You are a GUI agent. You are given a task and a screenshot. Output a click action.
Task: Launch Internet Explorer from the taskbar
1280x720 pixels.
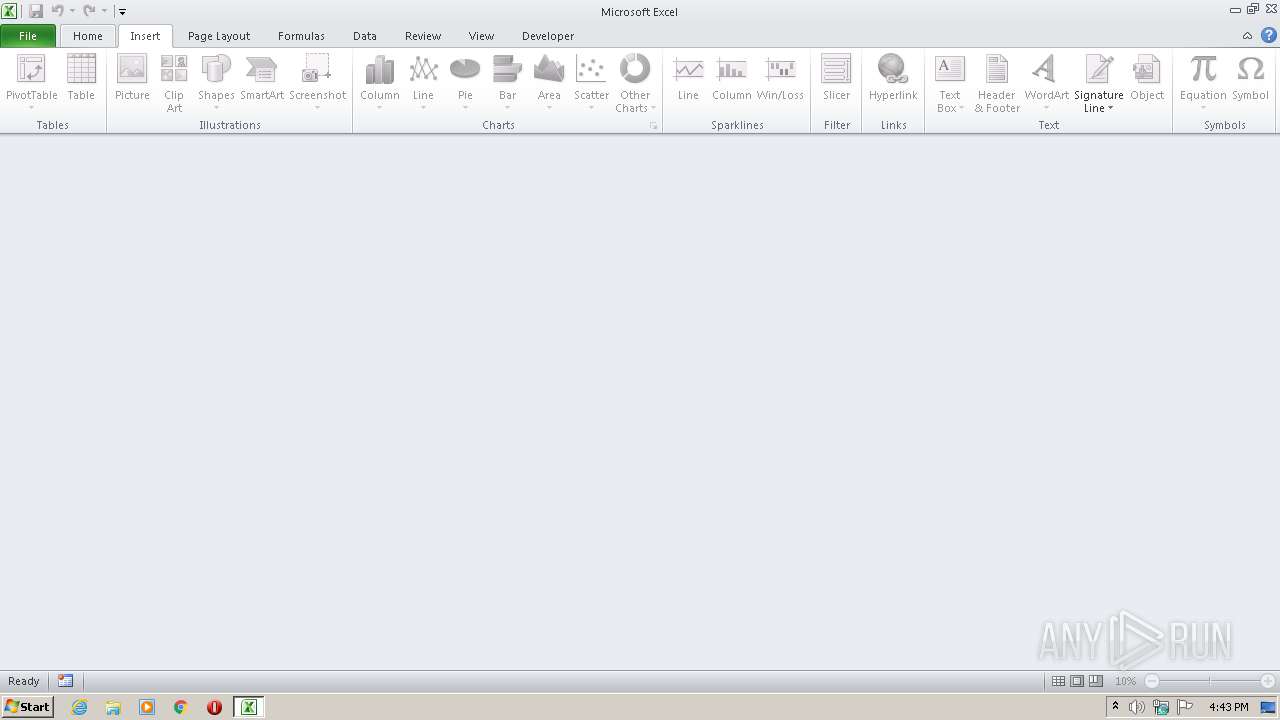80,707
